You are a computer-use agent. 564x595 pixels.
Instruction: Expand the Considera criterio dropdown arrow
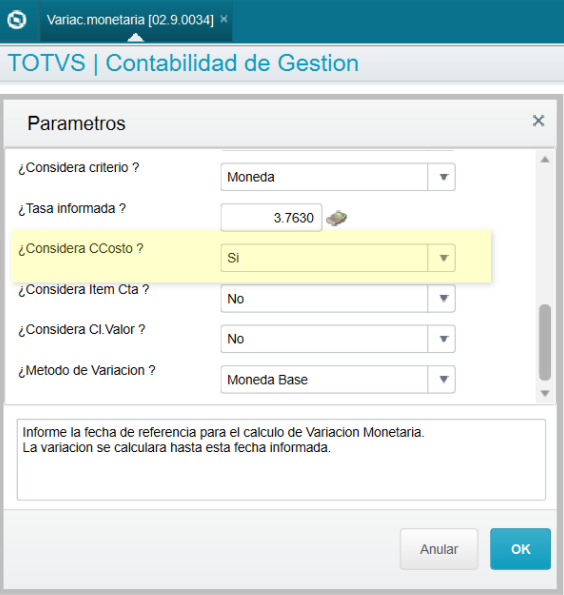pos(442,177)
